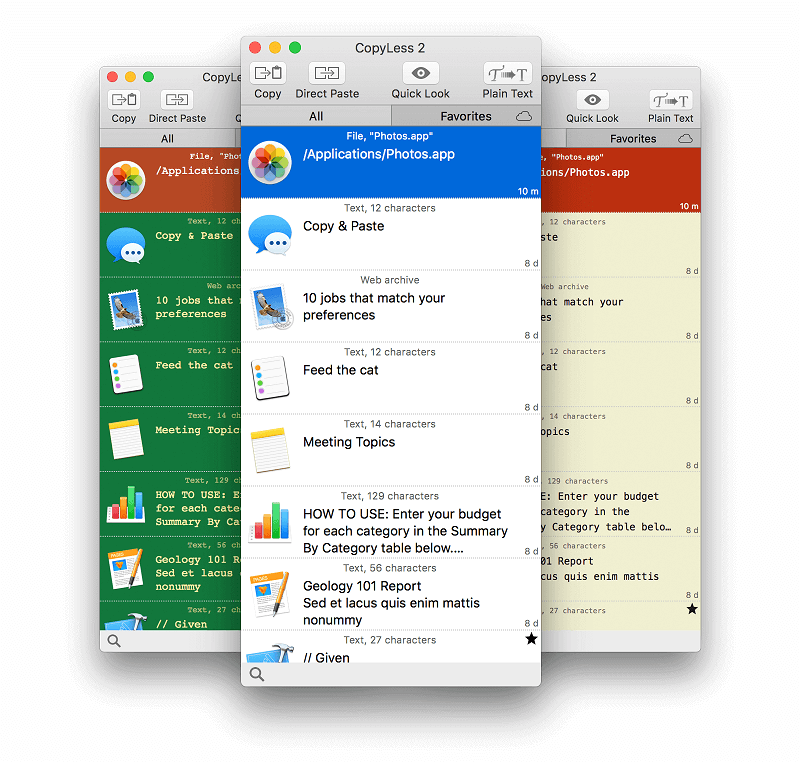Select "Feed the cat" clip in front window

[391, 378]
